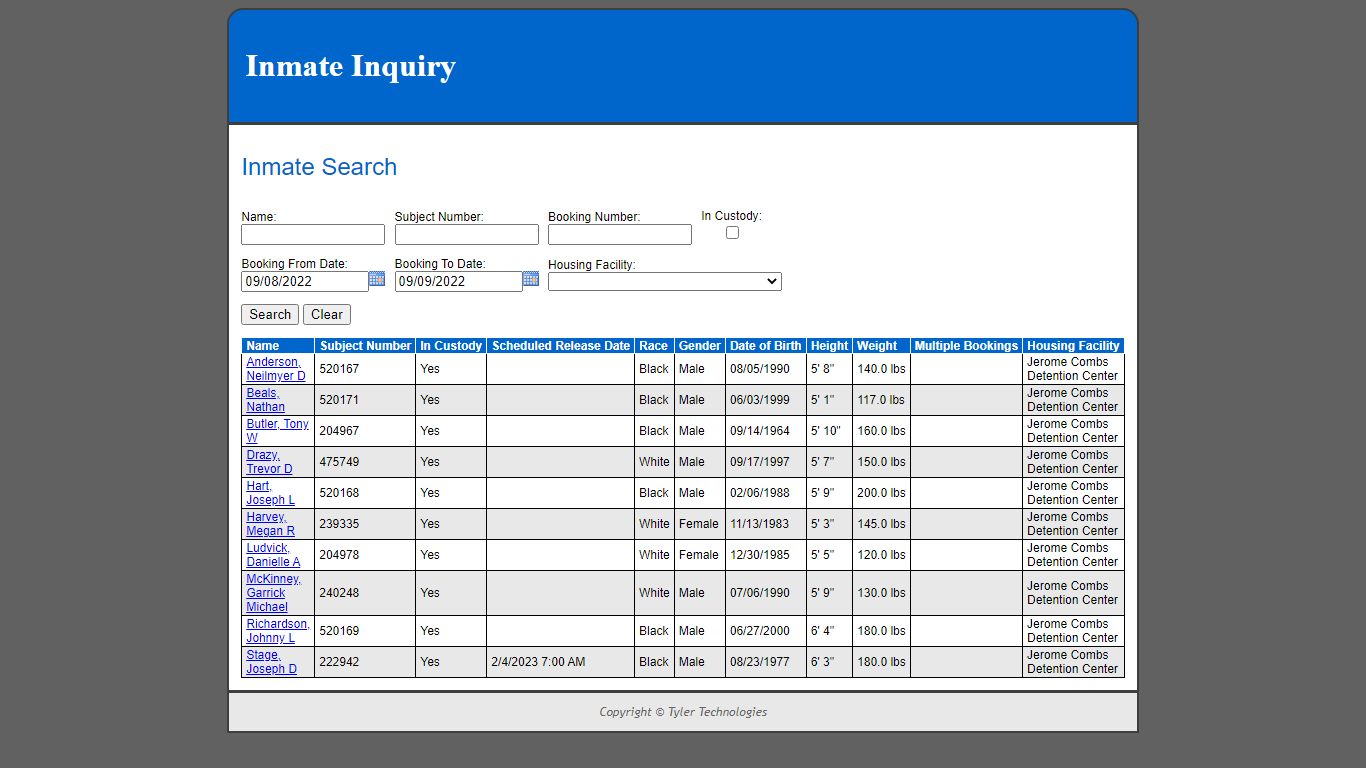Open Ludvick, Danielle A inmate record

tap(273, 555)
